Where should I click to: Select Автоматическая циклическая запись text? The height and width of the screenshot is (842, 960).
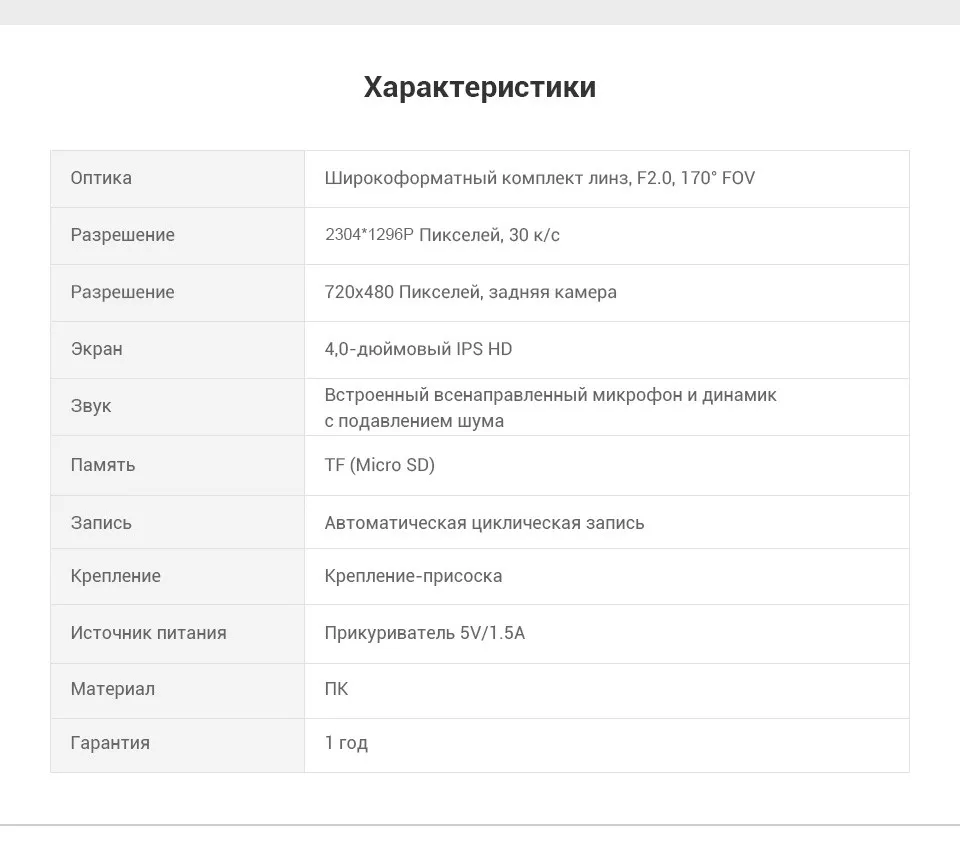click(x=484, y=523)
